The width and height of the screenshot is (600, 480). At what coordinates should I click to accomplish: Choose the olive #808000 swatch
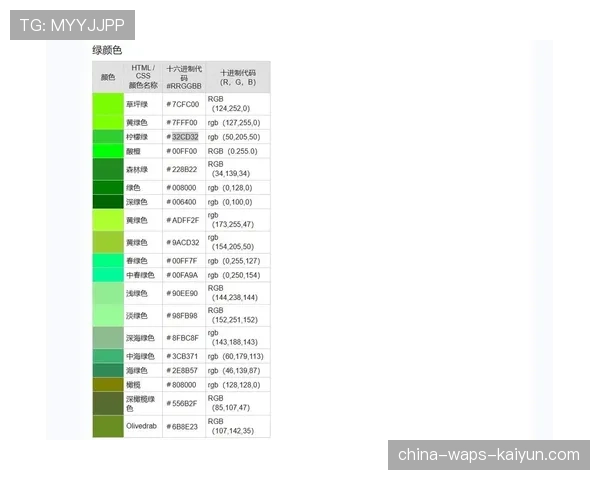click(108, 385)
